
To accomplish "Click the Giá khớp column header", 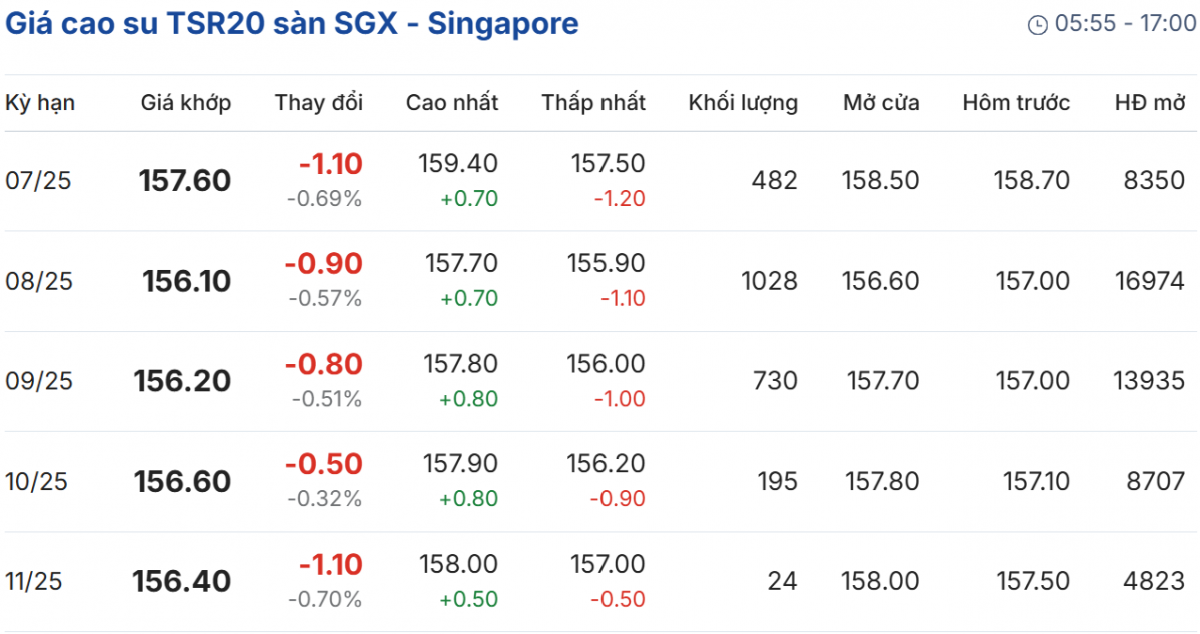I will pos(185,102).
